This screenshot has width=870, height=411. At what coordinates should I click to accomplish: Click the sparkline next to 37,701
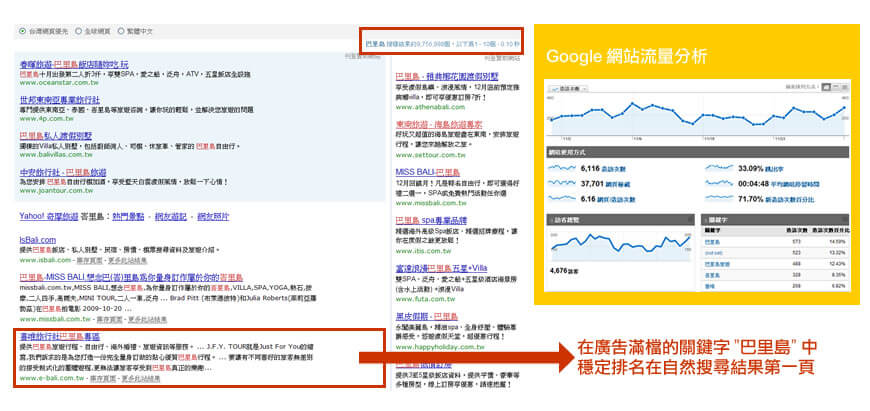point(562,184)
